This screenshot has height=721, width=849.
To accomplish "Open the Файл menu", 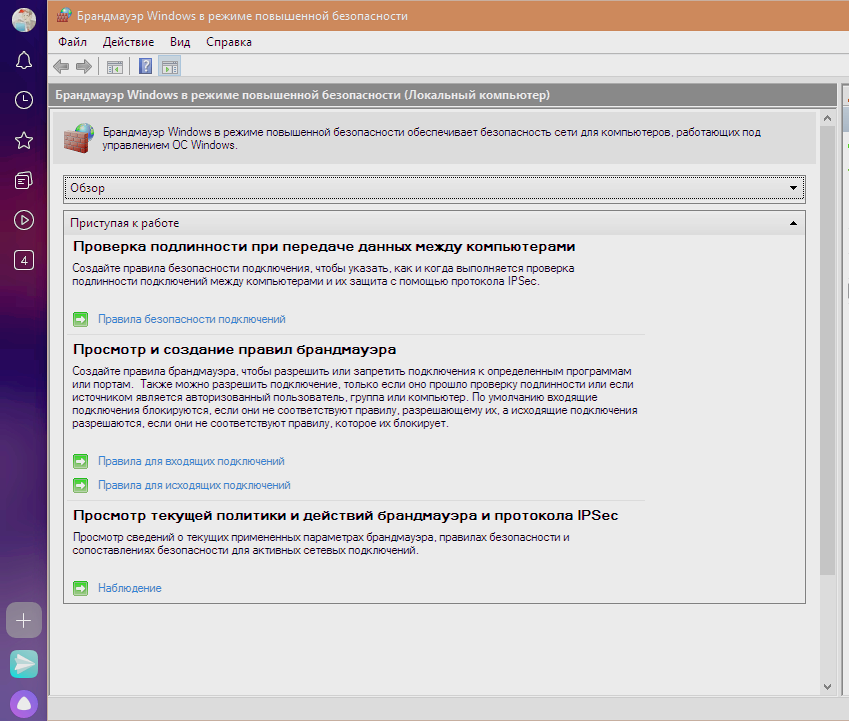I will click(x=73, y=42).
